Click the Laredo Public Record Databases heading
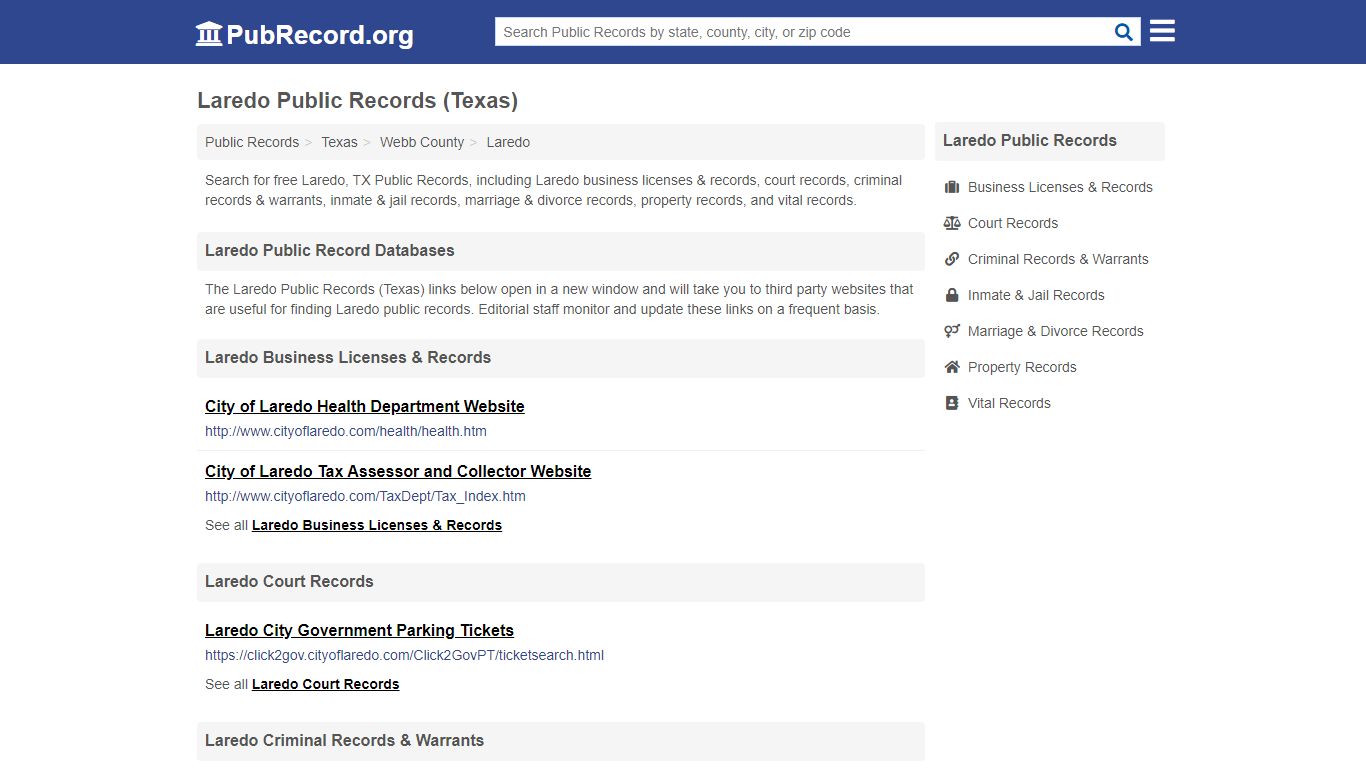Viewport: 1366px width, 768px height. point(330,250)
